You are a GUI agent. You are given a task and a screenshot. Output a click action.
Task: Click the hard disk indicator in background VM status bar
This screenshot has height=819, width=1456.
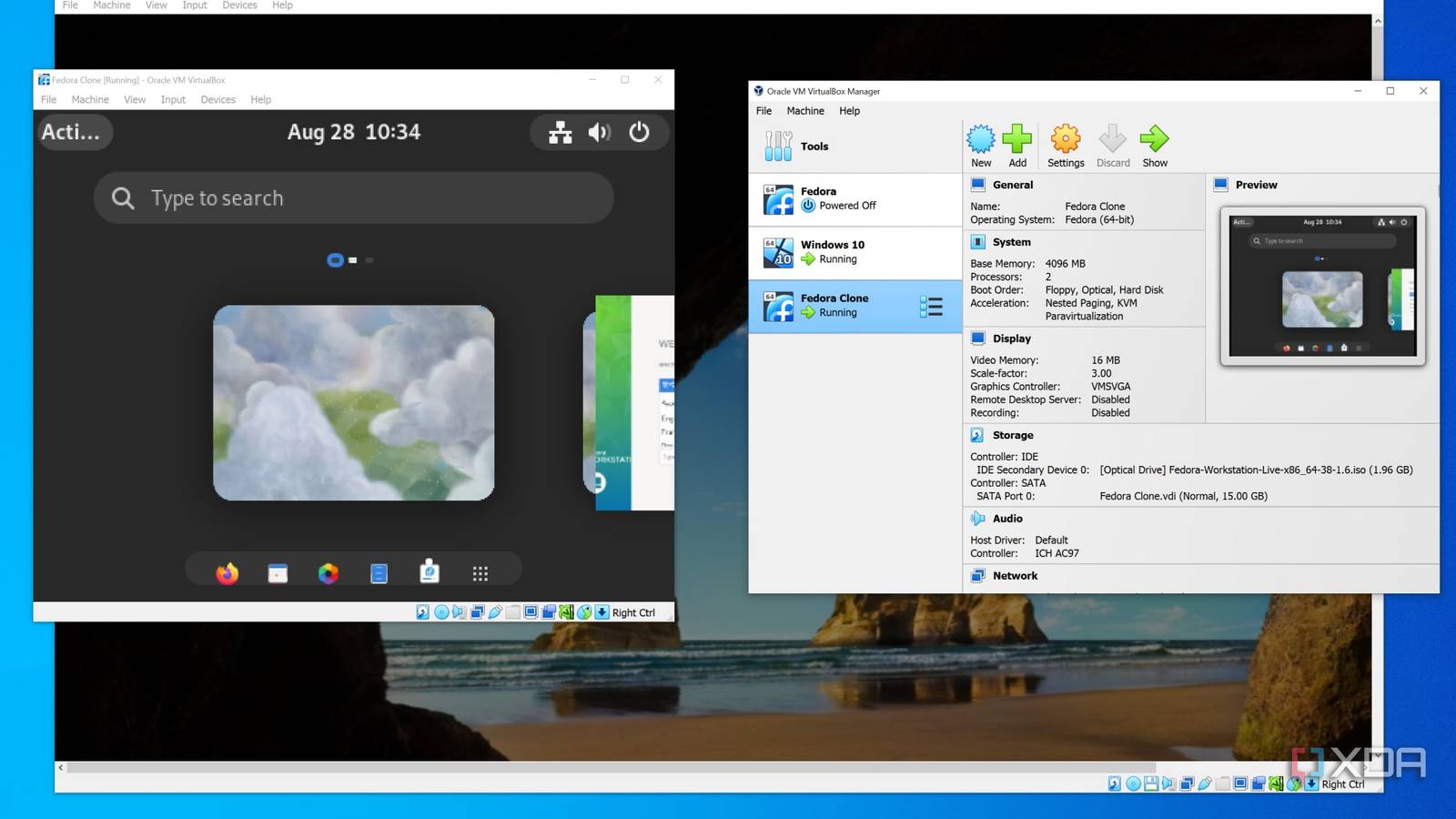tap(1115, 784)
